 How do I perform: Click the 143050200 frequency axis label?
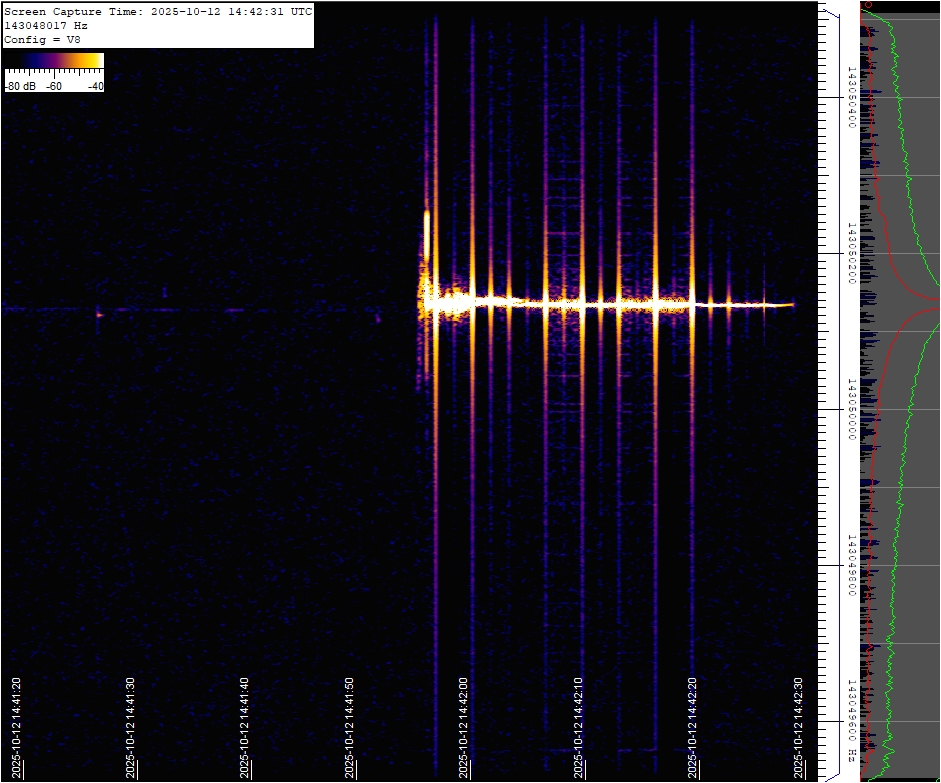[851, 254]
